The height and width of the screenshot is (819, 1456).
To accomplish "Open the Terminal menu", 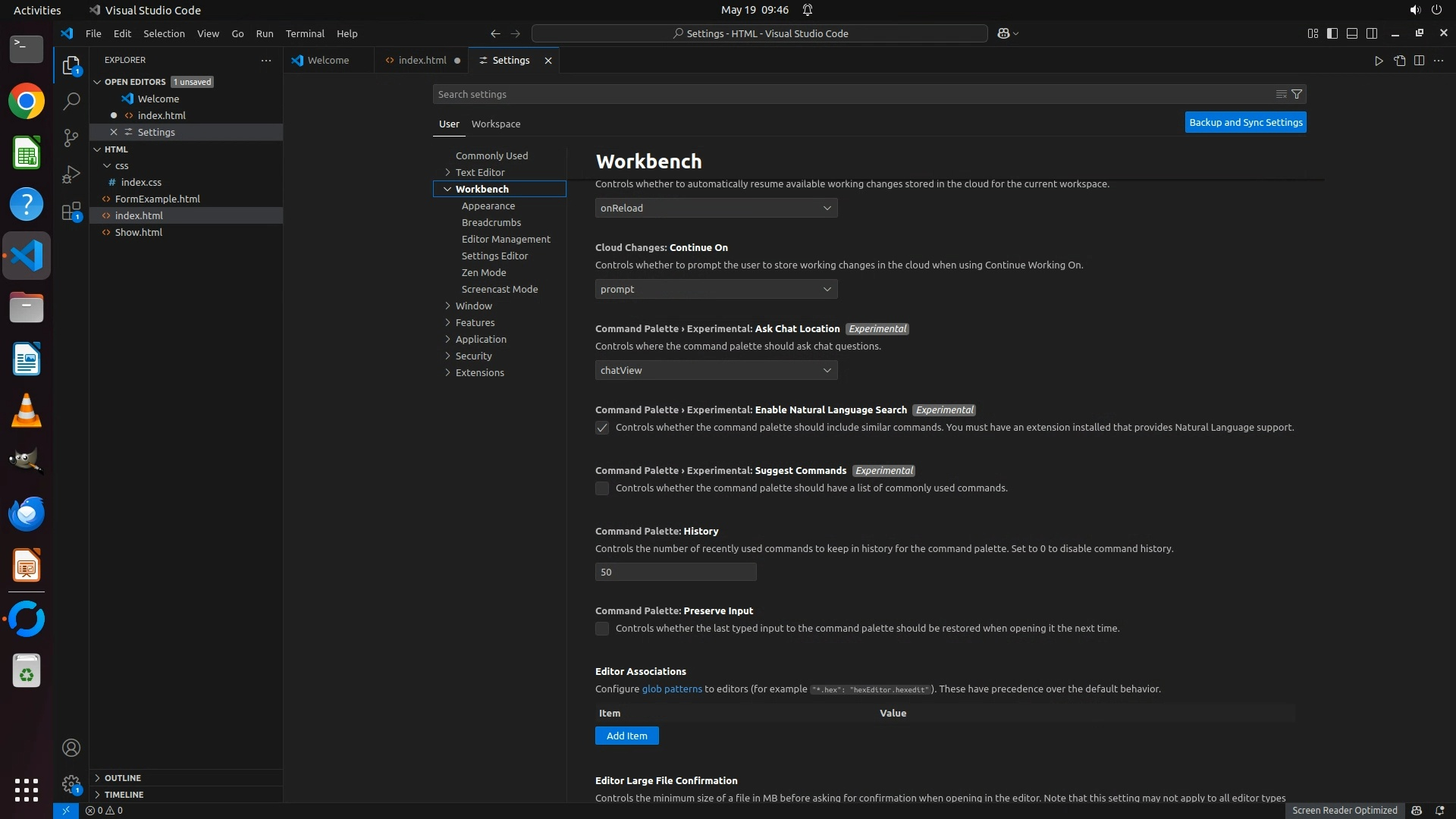I will (304, 33).
